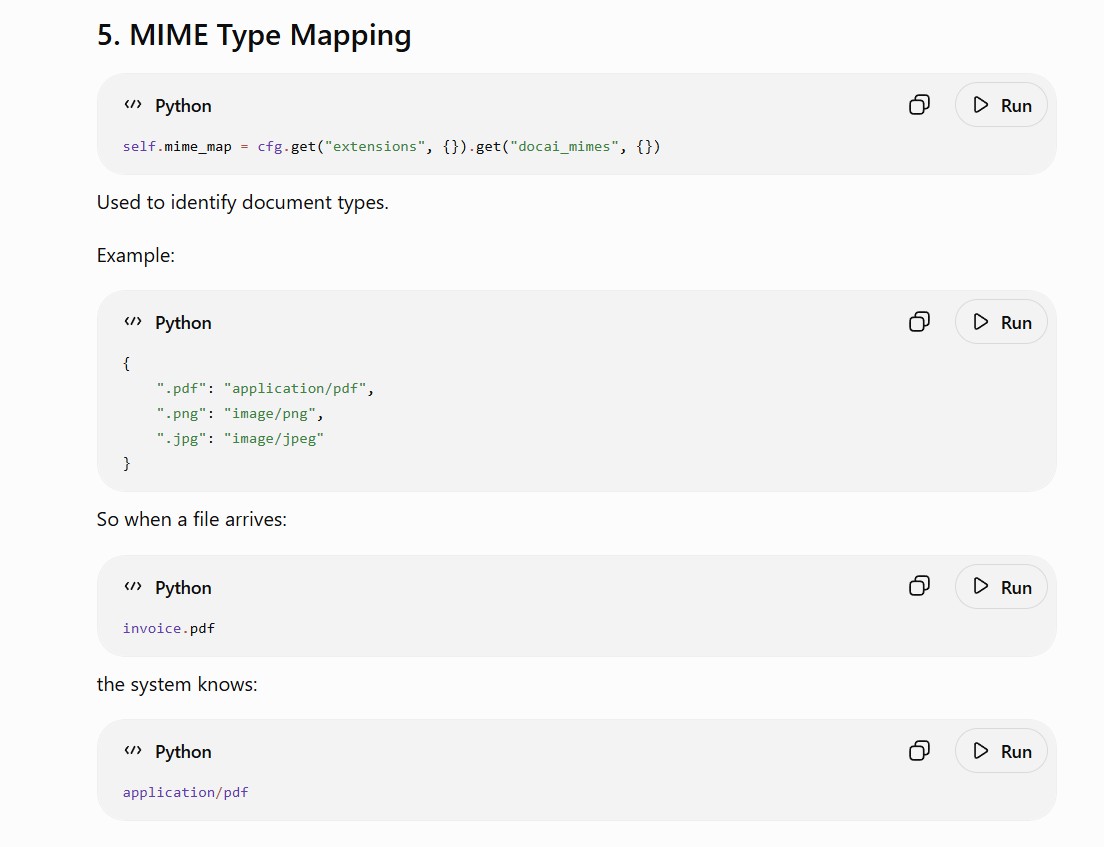Copy the self.mime_map code block
The width and height of the screenshot is (1104, 847).
coord(919,105)
